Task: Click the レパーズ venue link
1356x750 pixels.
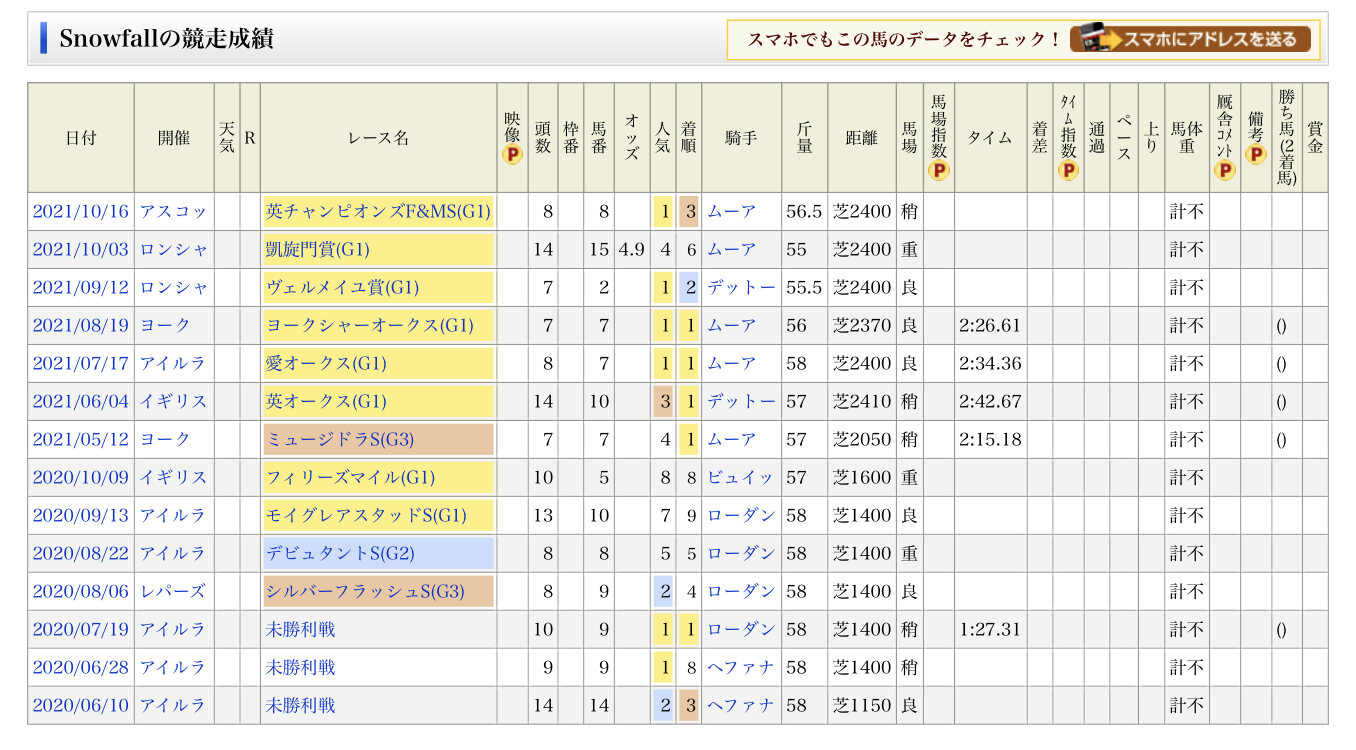Action: coord(172,592)
